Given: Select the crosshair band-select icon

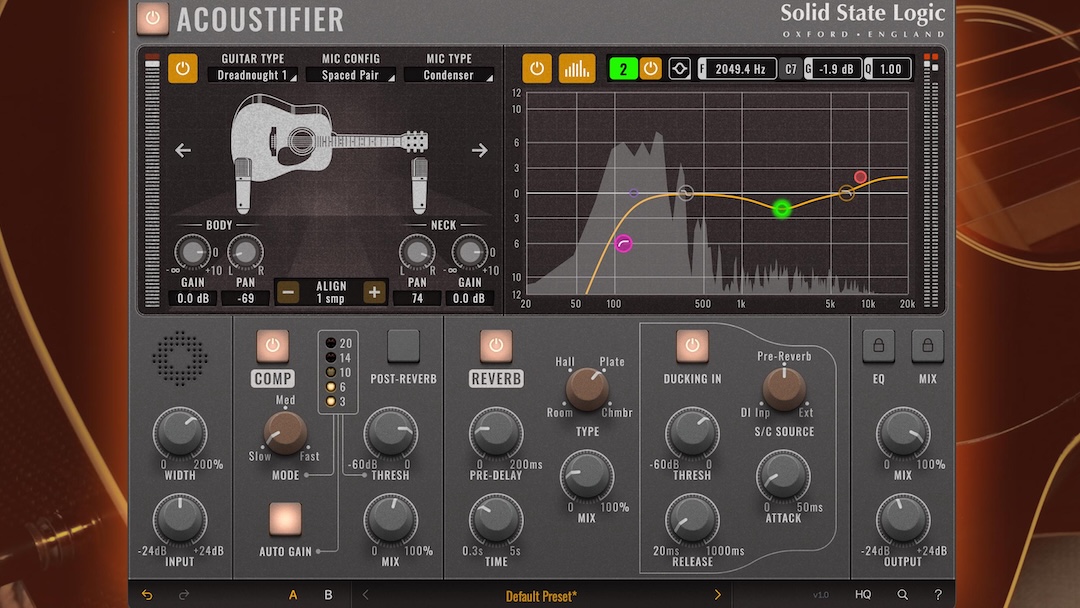Looking at the screenshot, I should pyautogui.click(x=678, y=68).
